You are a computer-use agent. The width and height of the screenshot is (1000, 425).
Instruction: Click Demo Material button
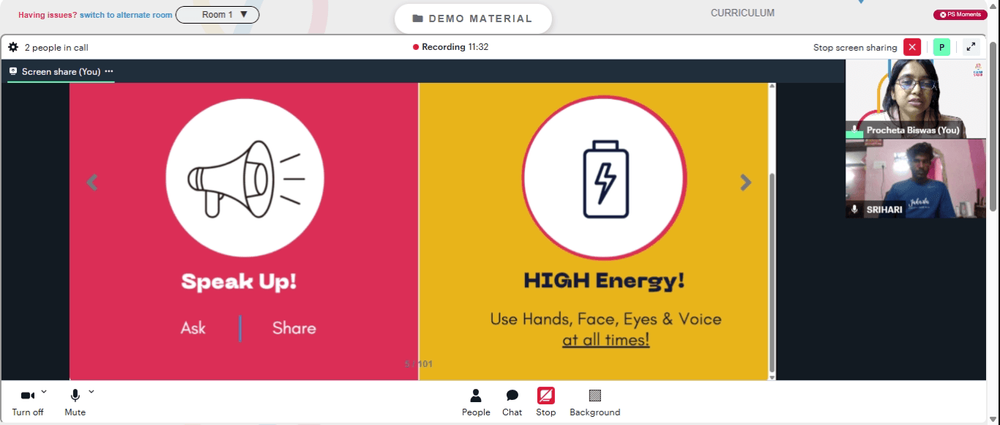click(x=473, y=19)
